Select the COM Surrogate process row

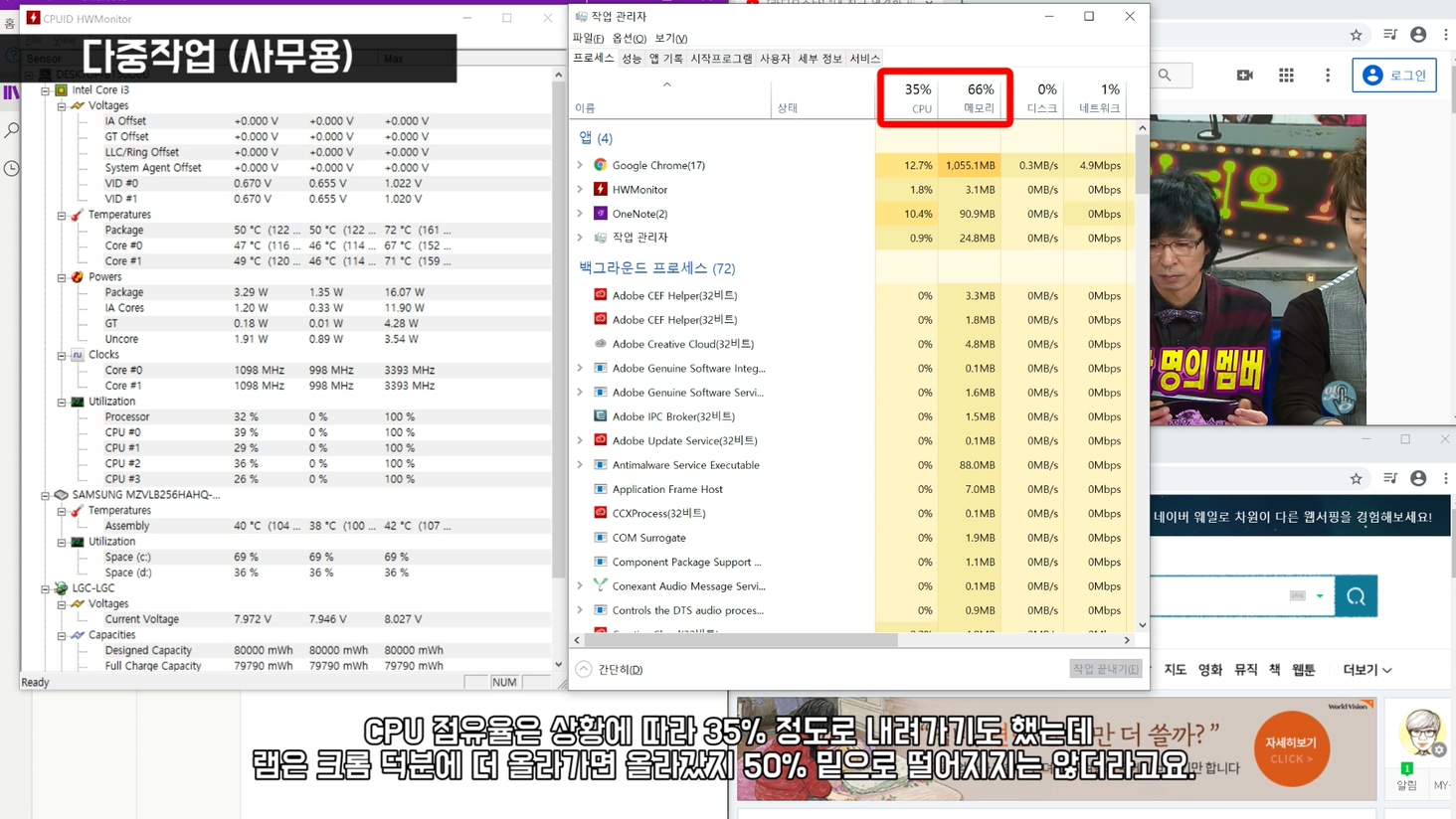[851, 538]
